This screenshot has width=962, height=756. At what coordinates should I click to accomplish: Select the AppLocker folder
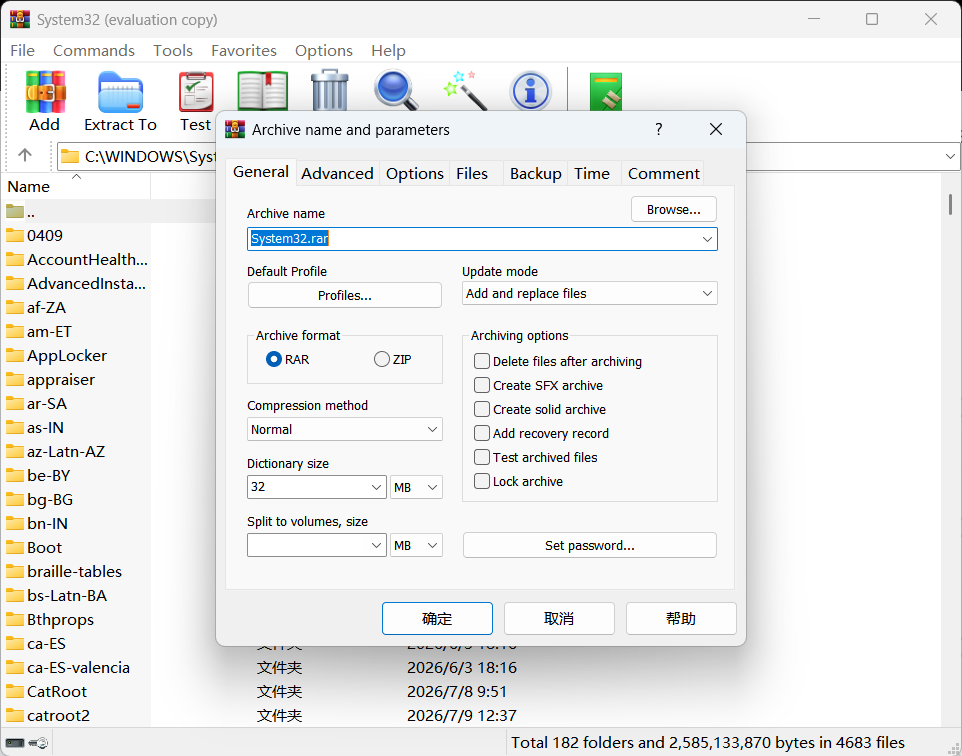(56, 356)
